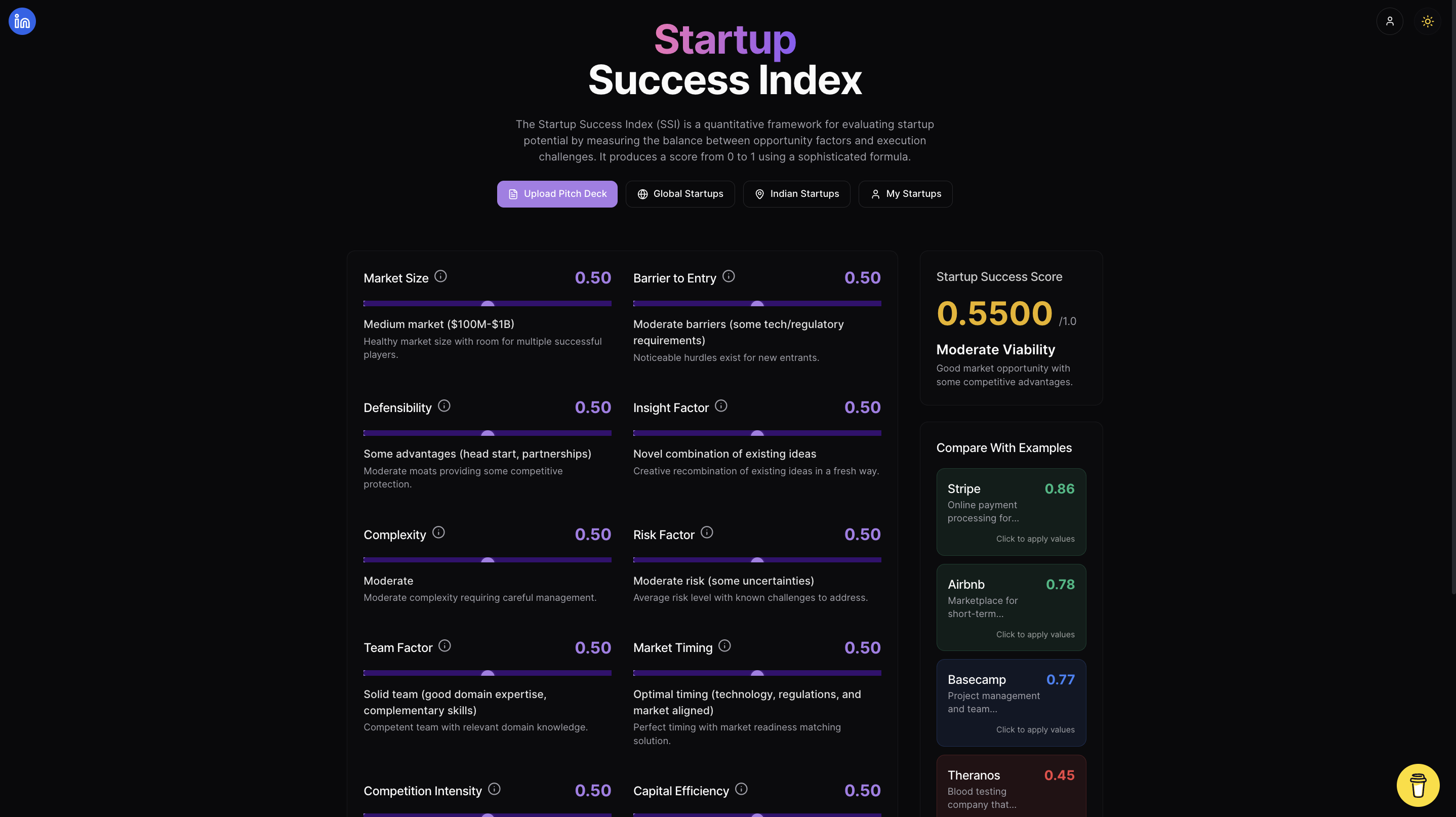Open the user profile icon

click(x=1390, y=21)
